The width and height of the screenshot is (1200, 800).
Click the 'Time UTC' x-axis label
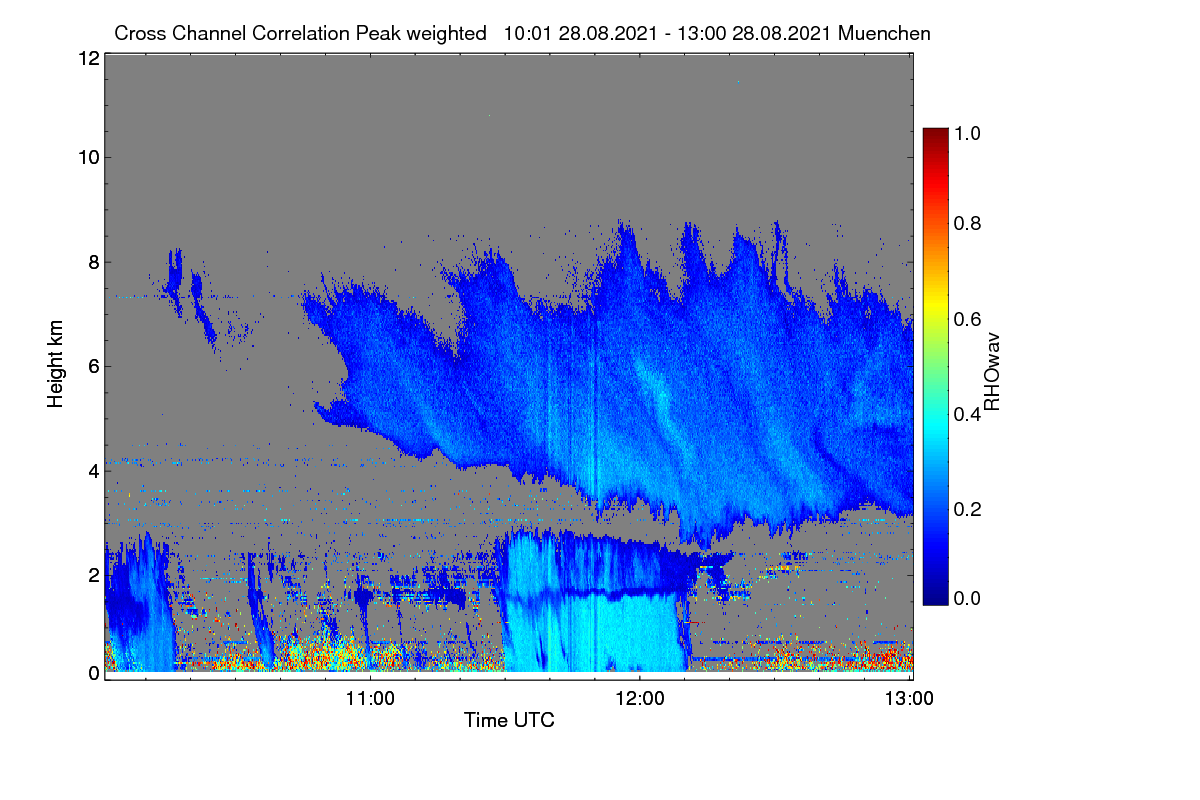(x=509, y=719)
